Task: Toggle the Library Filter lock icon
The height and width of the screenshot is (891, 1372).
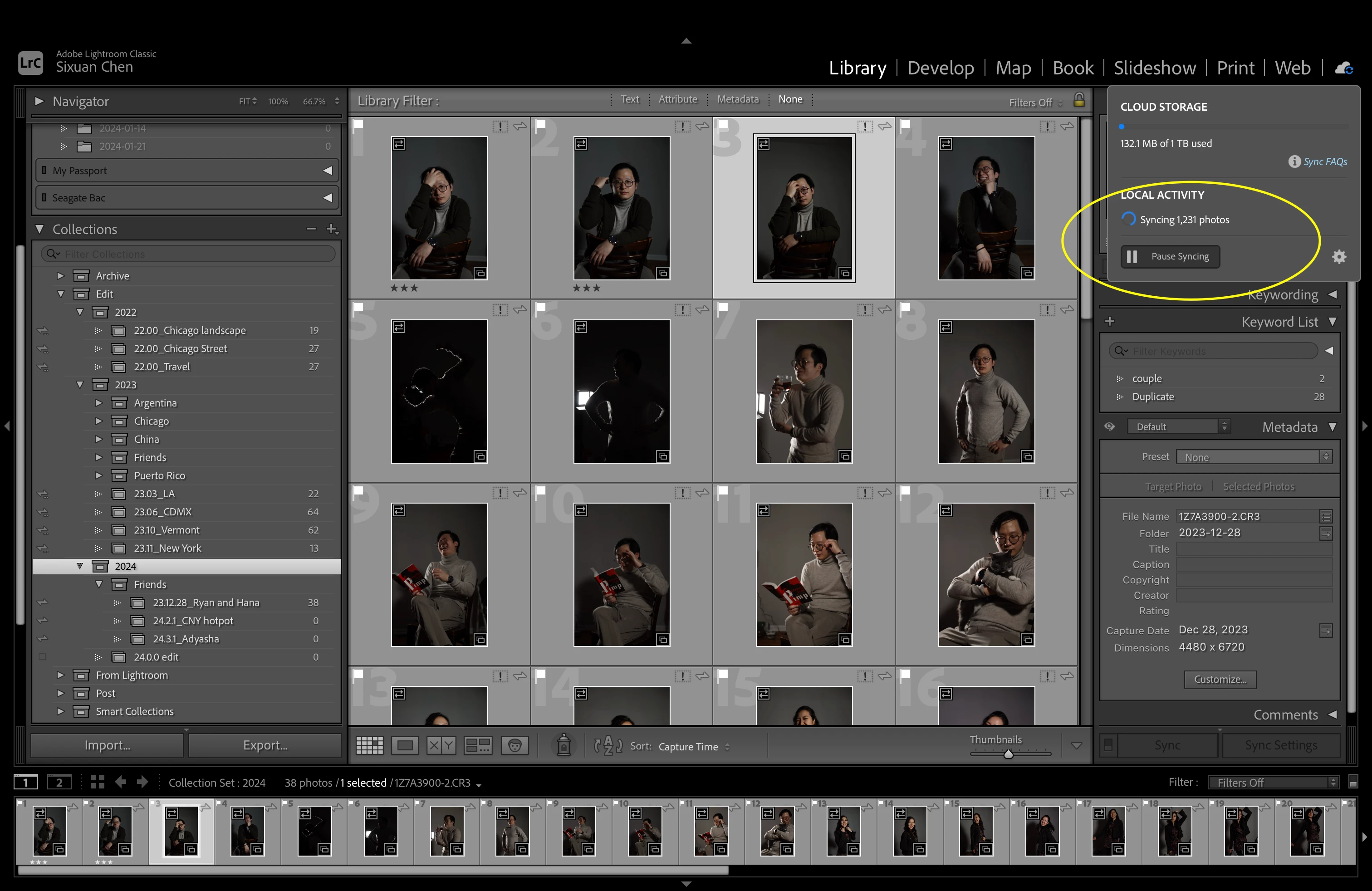Action: [x=1079, y=100]
